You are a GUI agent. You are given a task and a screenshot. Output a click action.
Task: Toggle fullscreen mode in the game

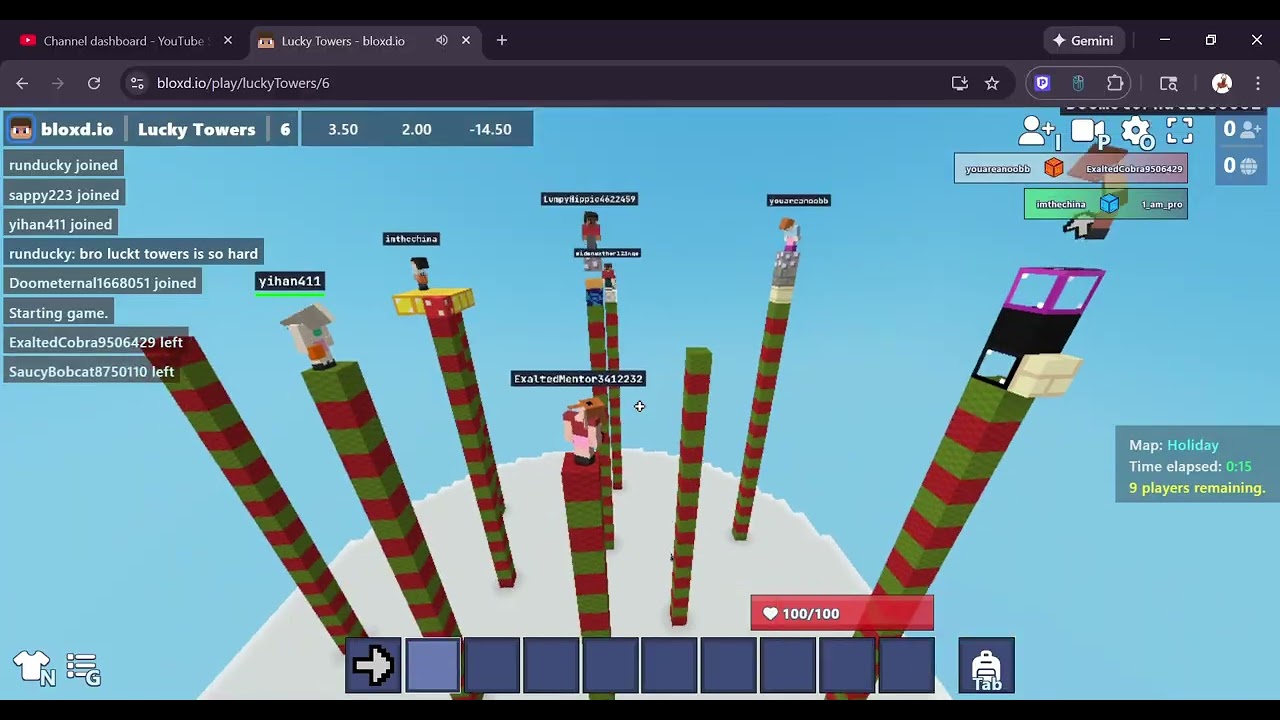(x=1180, y=131)
